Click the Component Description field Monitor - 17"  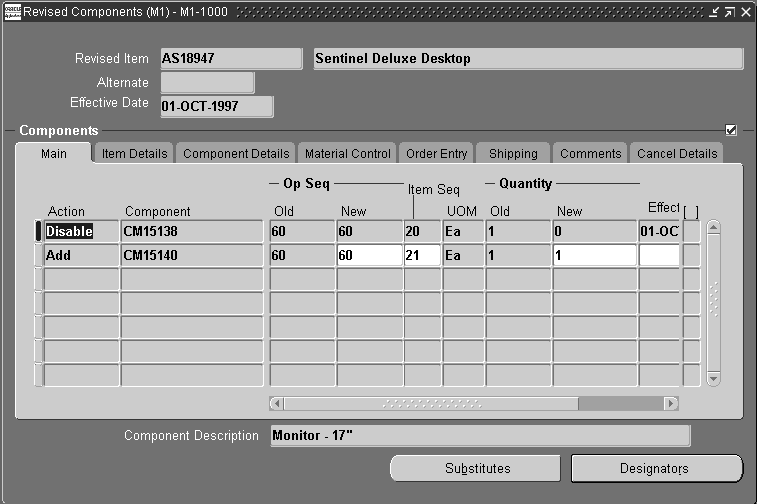[480, 435]
